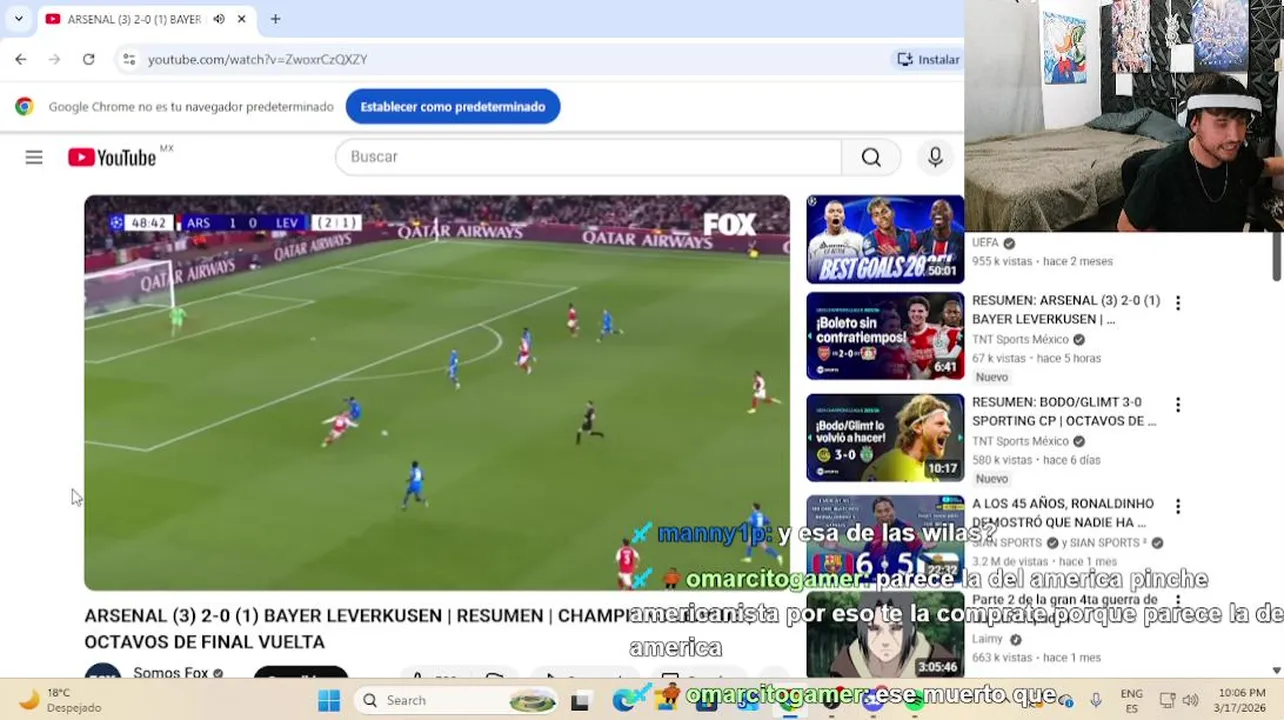The height and width of the screenshot is (720, 1284).
Task: Mute the tab using its speaker icon
Action: point(219,19)
